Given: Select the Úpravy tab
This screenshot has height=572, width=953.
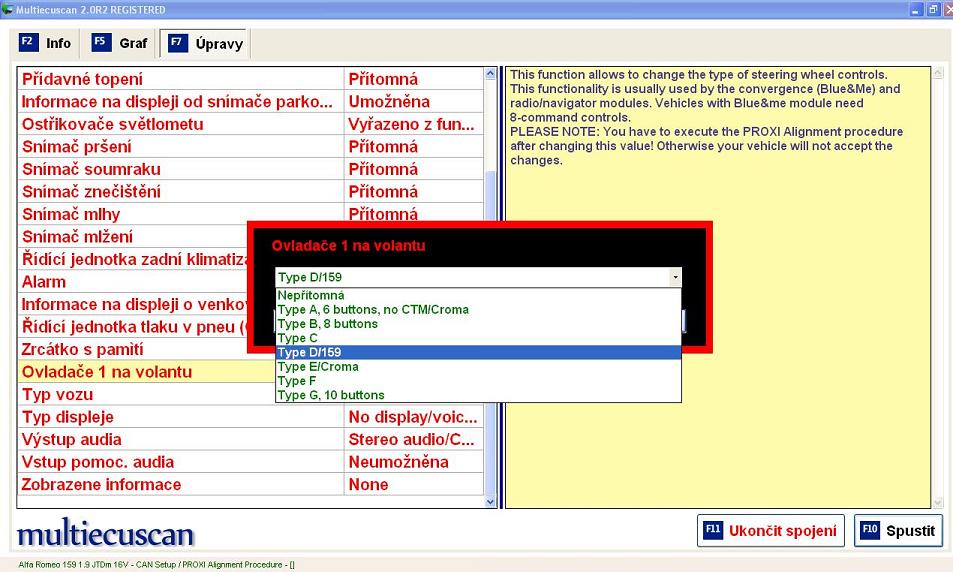Looking at the screenshot, I should [x=205, y=43].
